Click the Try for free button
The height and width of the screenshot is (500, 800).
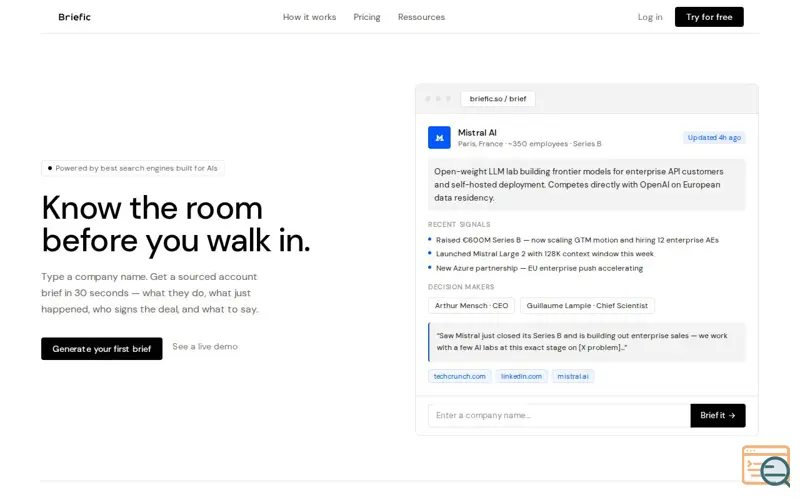[709, 17]
